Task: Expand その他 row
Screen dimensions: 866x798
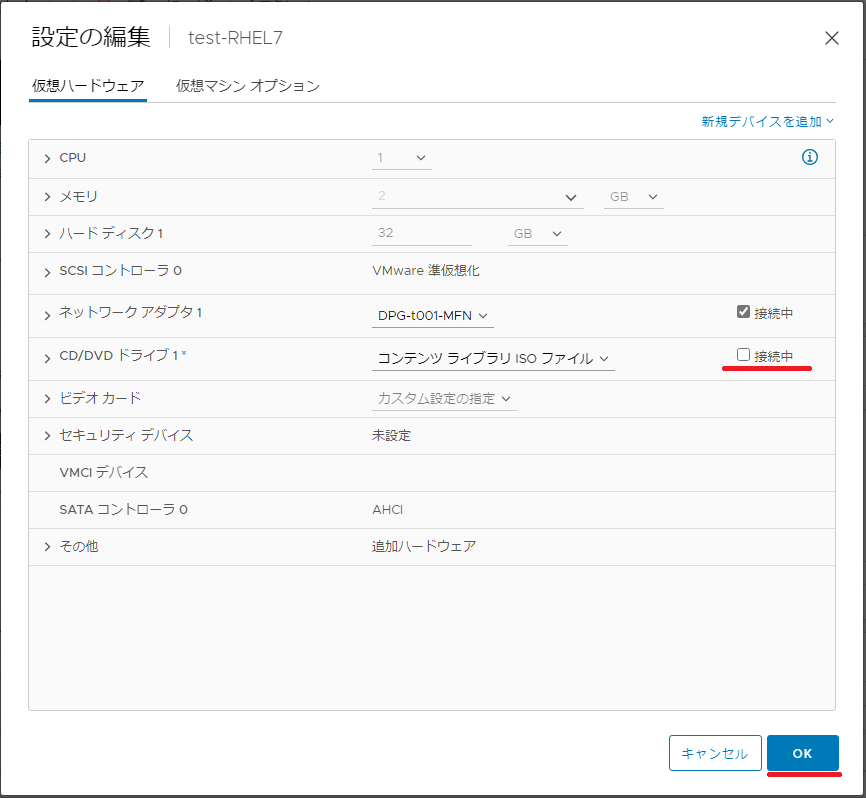Action: point(47,547)
